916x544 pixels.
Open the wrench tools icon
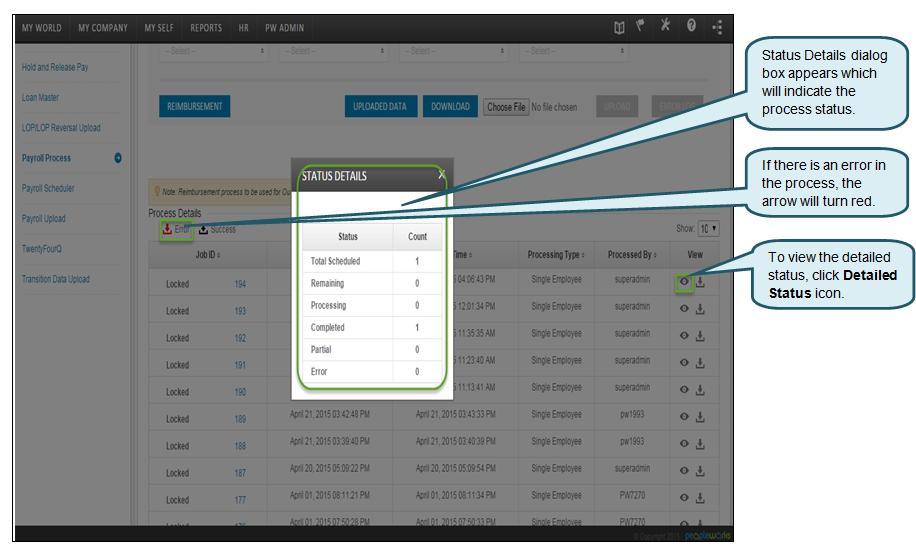click(666, 27)
